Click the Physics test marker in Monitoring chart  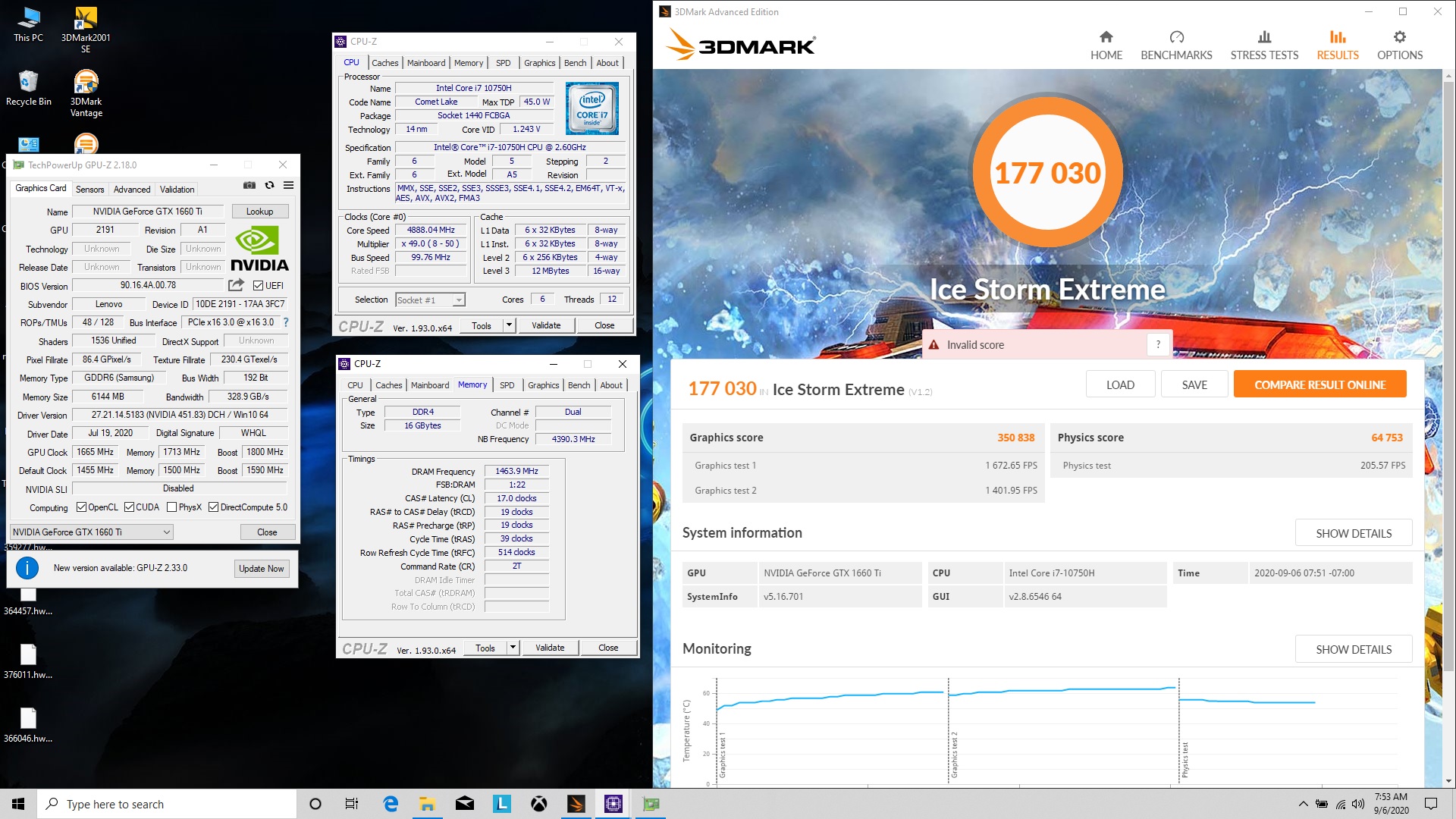pyautogui.click(x=1185, y=760)
